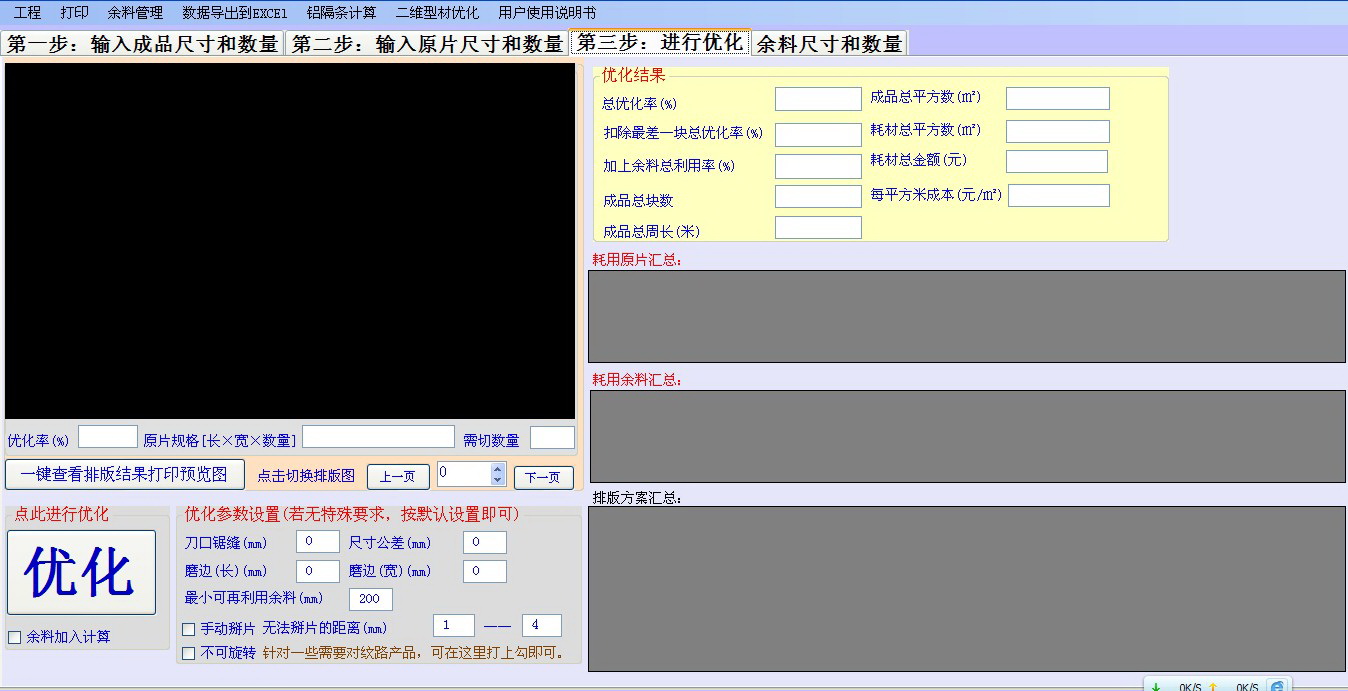Click the 原片规格 长×宽×数量 field

[378, 436]
